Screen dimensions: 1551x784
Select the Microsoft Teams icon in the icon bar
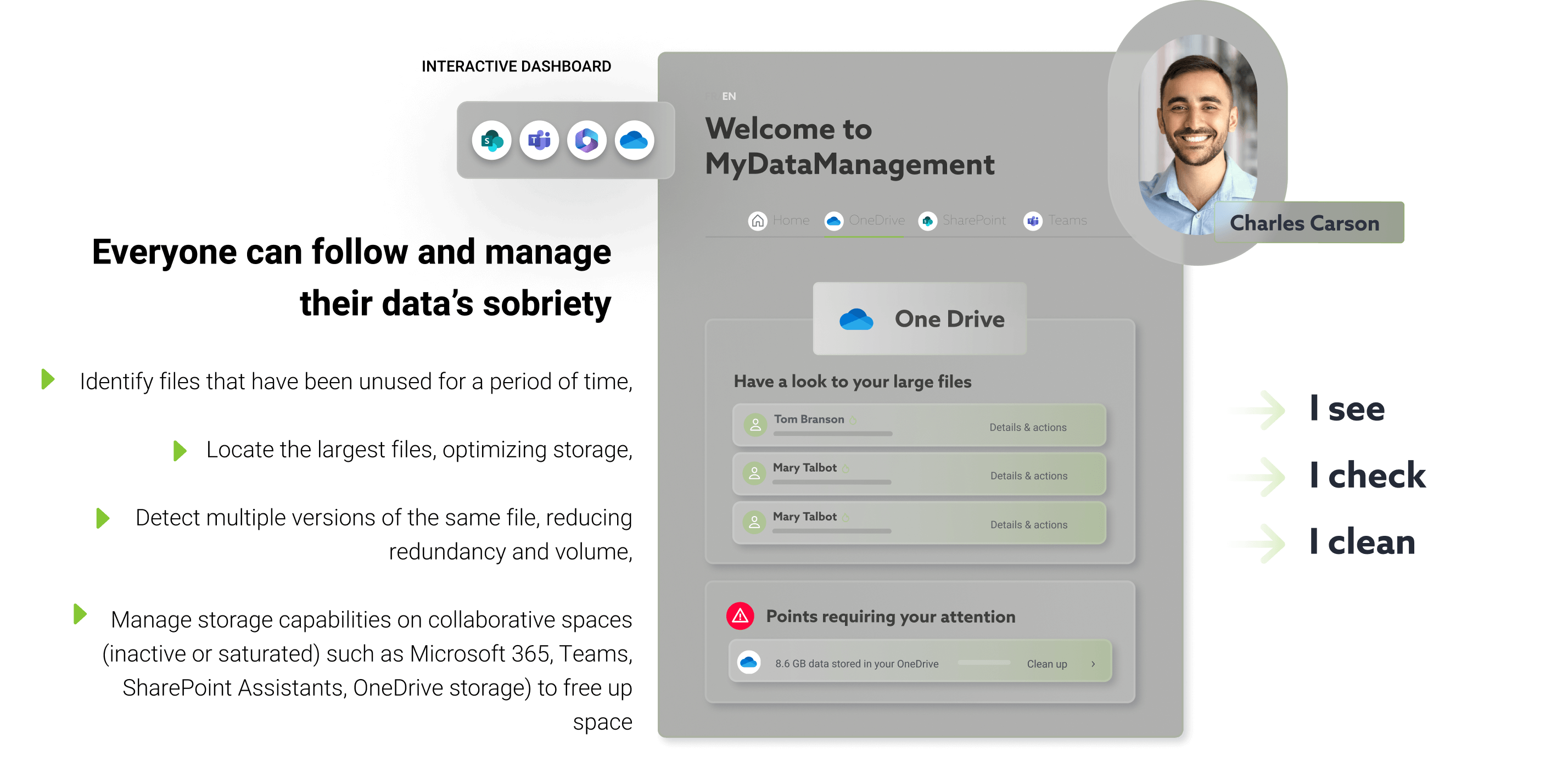click(x=539, y=139)
